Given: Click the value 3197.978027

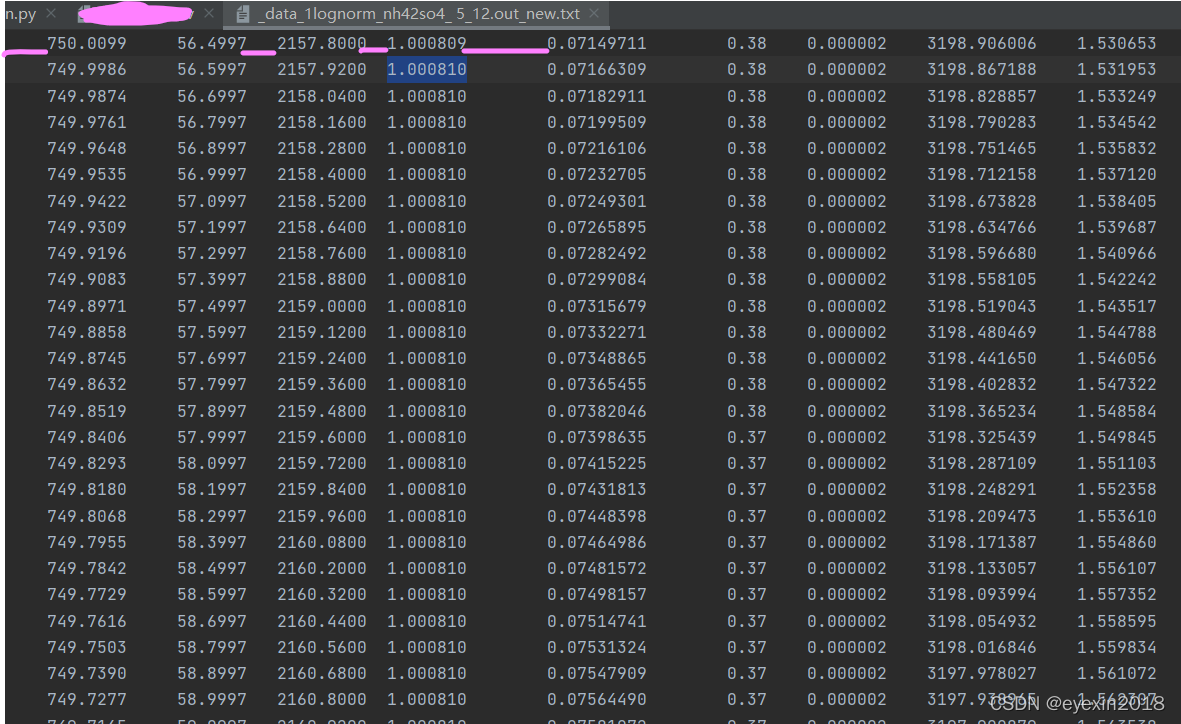Looking at the screenshot, I should pyautogui.click(x=981, y=674).
